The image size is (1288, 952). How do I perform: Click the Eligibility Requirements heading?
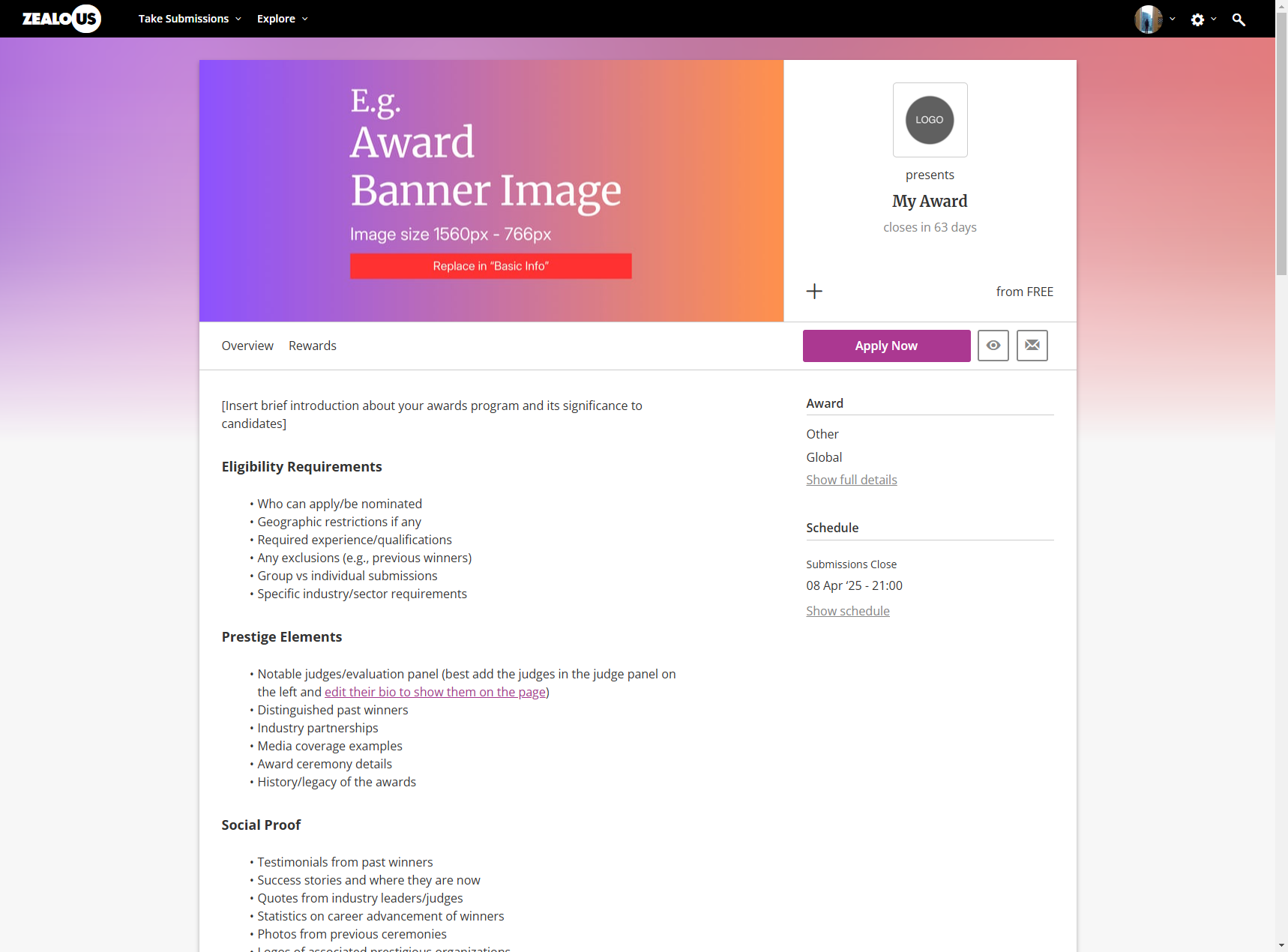tap(301, 466)
